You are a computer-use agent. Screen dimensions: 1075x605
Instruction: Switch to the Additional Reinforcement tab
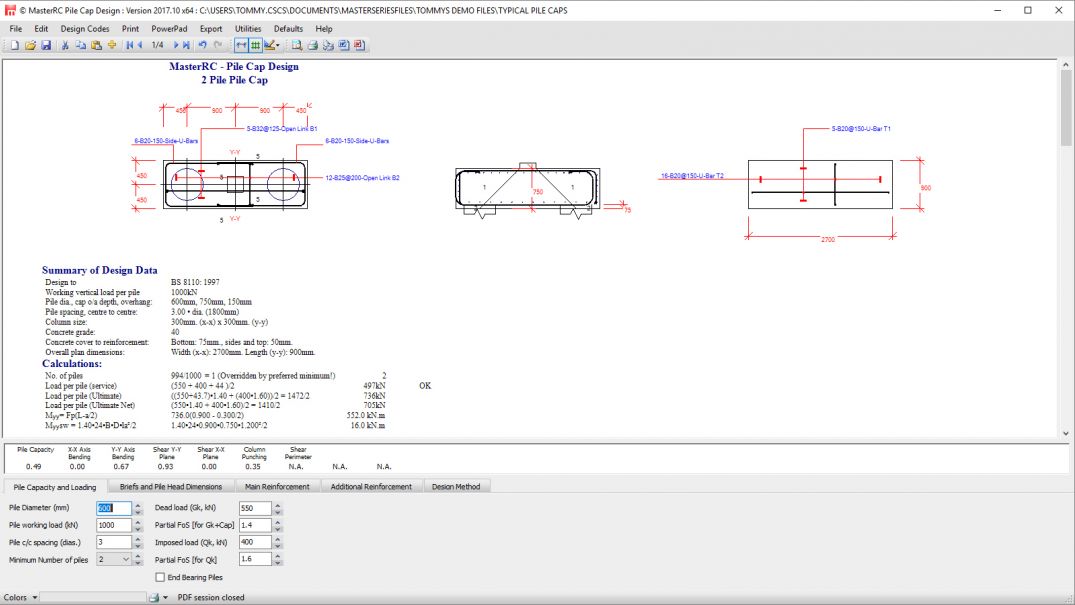click(x=371, y=487)
